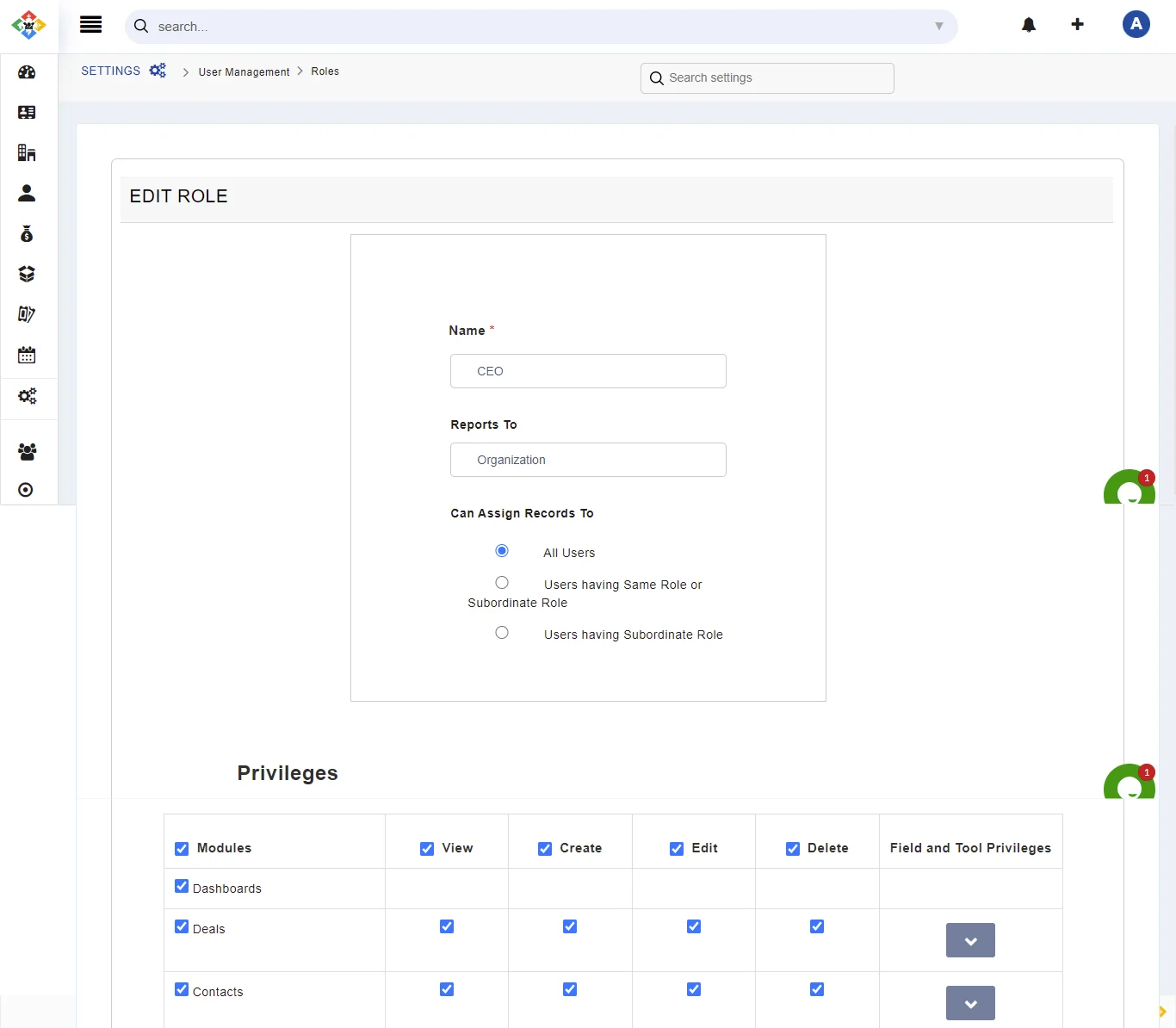This screenshot has height=1028, width=1176.
Task: Navigate to Roles breadcrumb
Action: (325, 71)
